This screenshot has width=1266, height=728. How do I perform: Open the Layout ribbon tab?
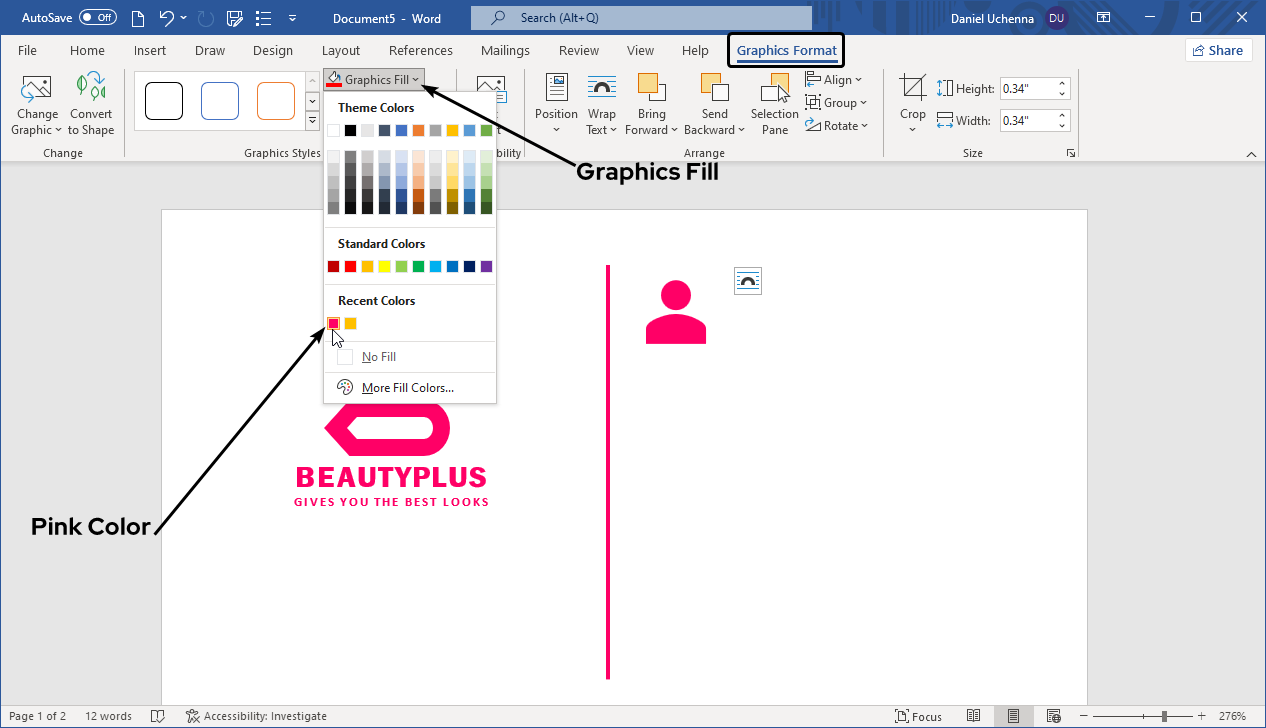click(341, 51)
